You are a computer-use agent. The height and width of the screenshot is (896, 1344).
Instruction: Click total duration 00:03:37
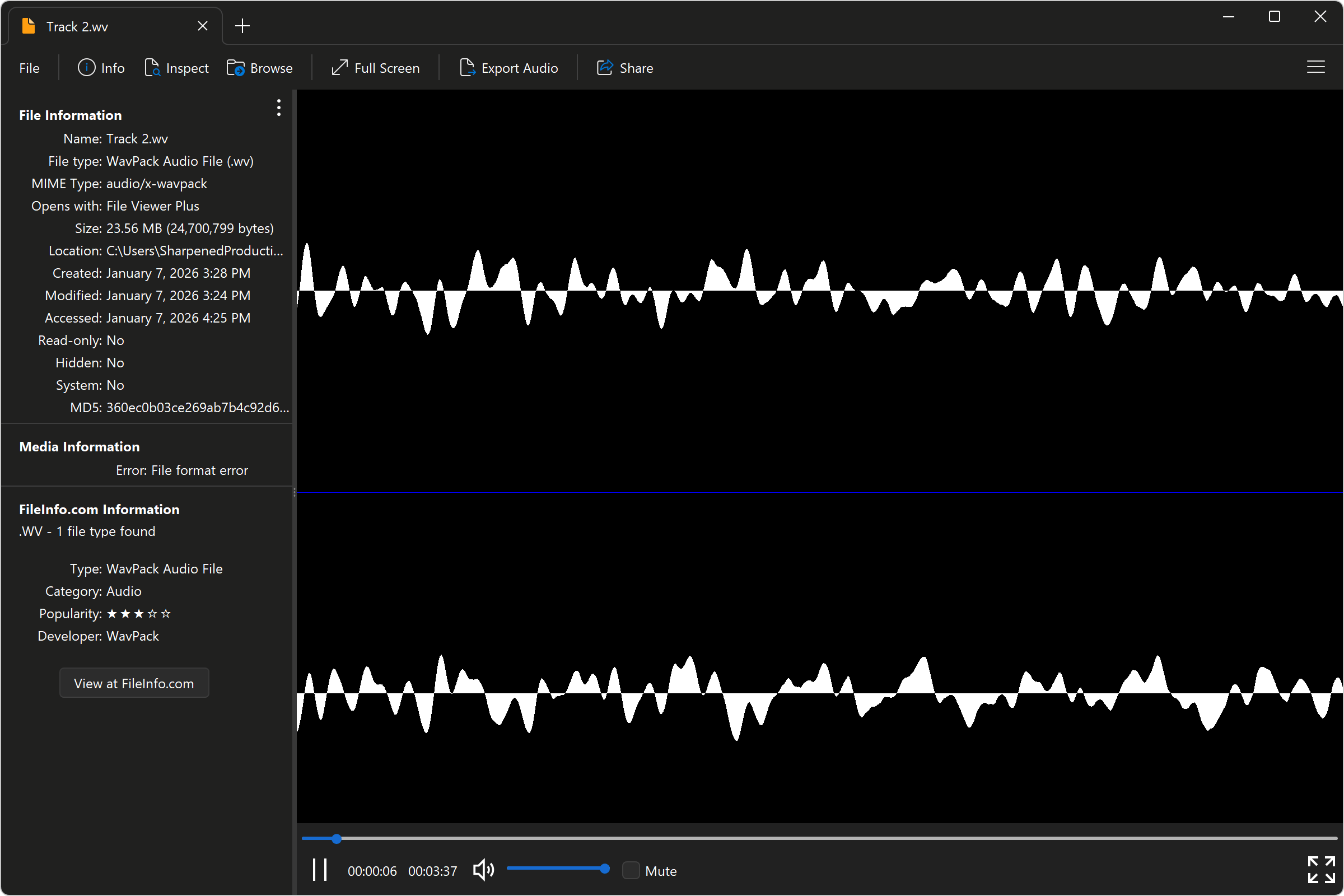click(x=432, y=871)
